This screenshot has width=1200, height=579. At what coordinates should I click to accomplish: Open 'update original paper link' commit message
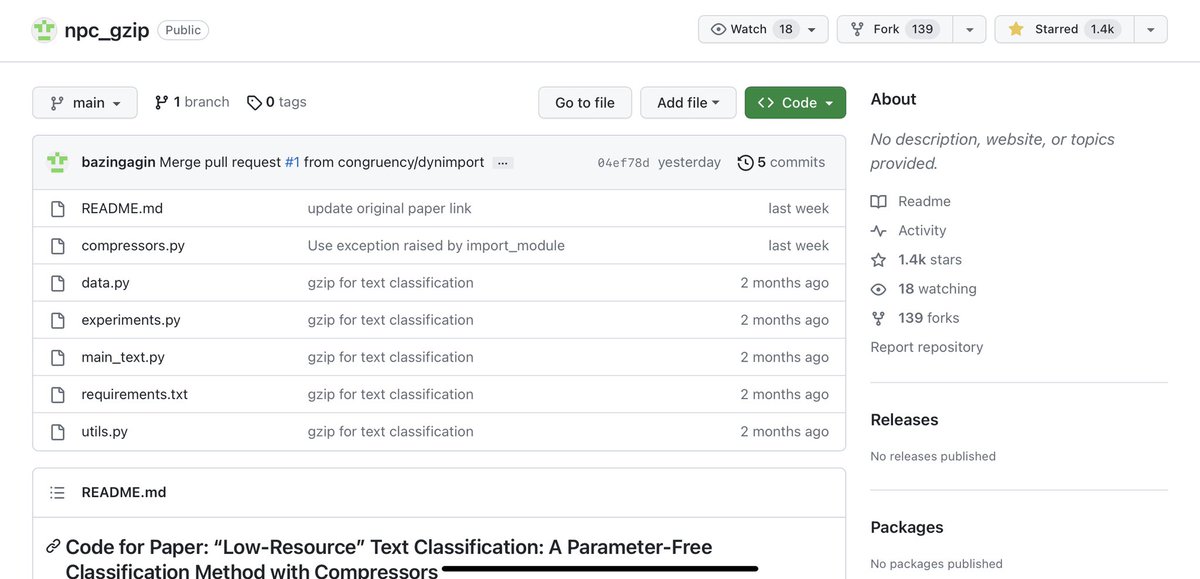pos(389,208)
